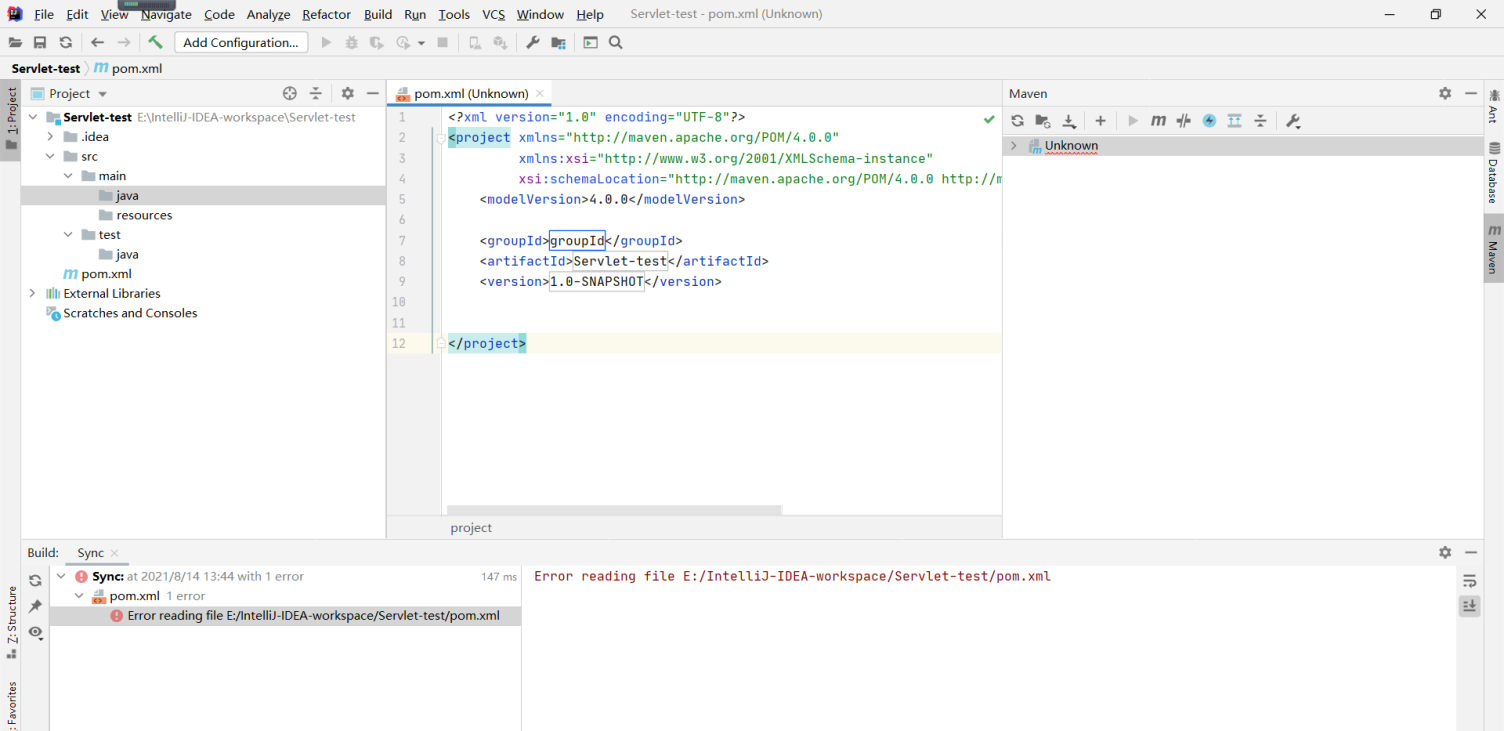Collapse the Servlet-test root node in Project tree
The height and width of the screenshot is (731, 1504).
click(x=33, y=117)
